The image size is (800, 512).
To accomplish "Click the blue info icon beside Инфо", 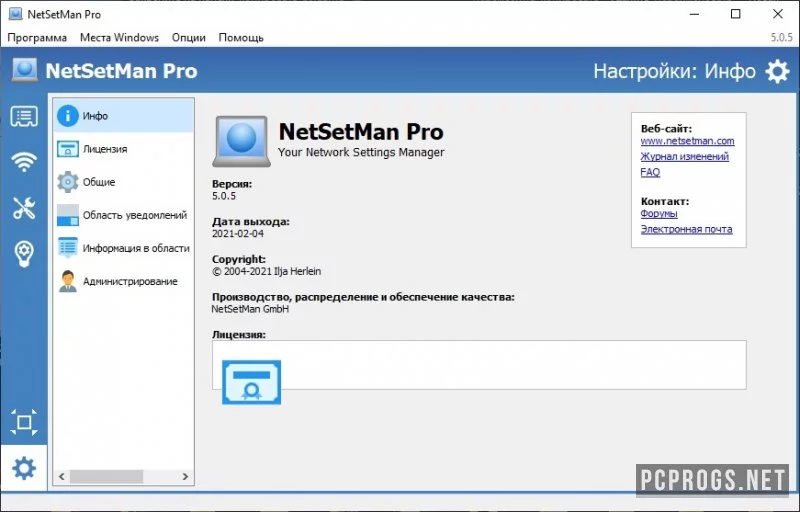I will click(x=68, y=116).
